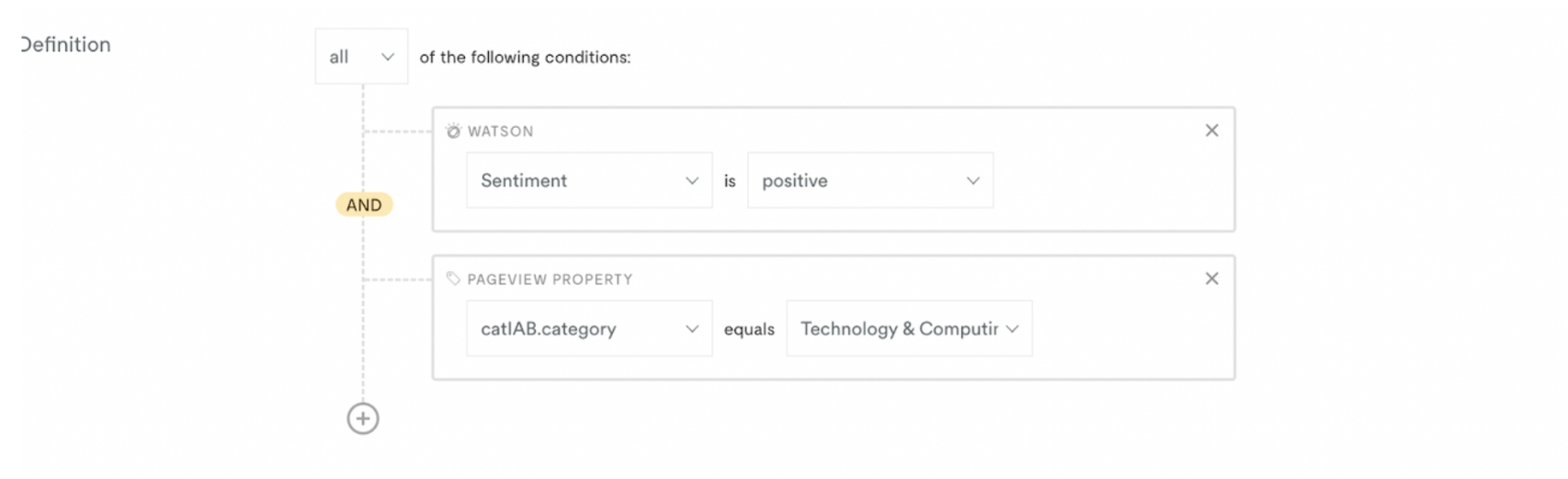Open the Technology & Computing value dropdown

(909, 328)
